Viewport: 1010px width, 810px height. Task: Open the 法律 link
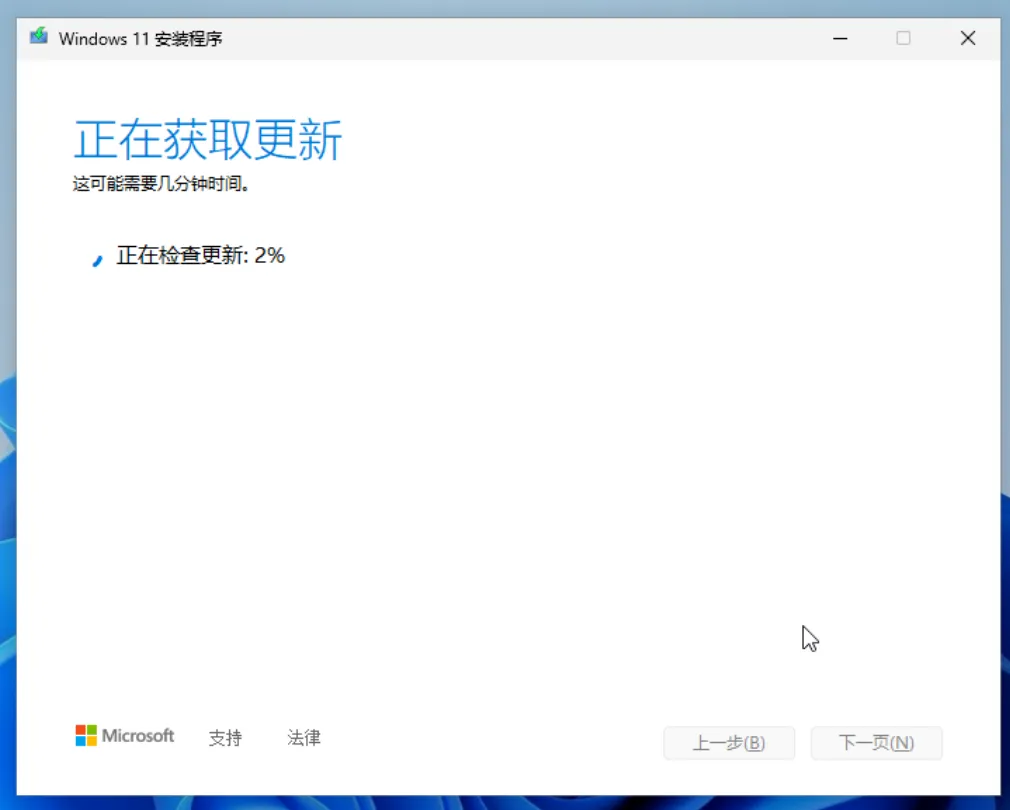coord(304,737)
